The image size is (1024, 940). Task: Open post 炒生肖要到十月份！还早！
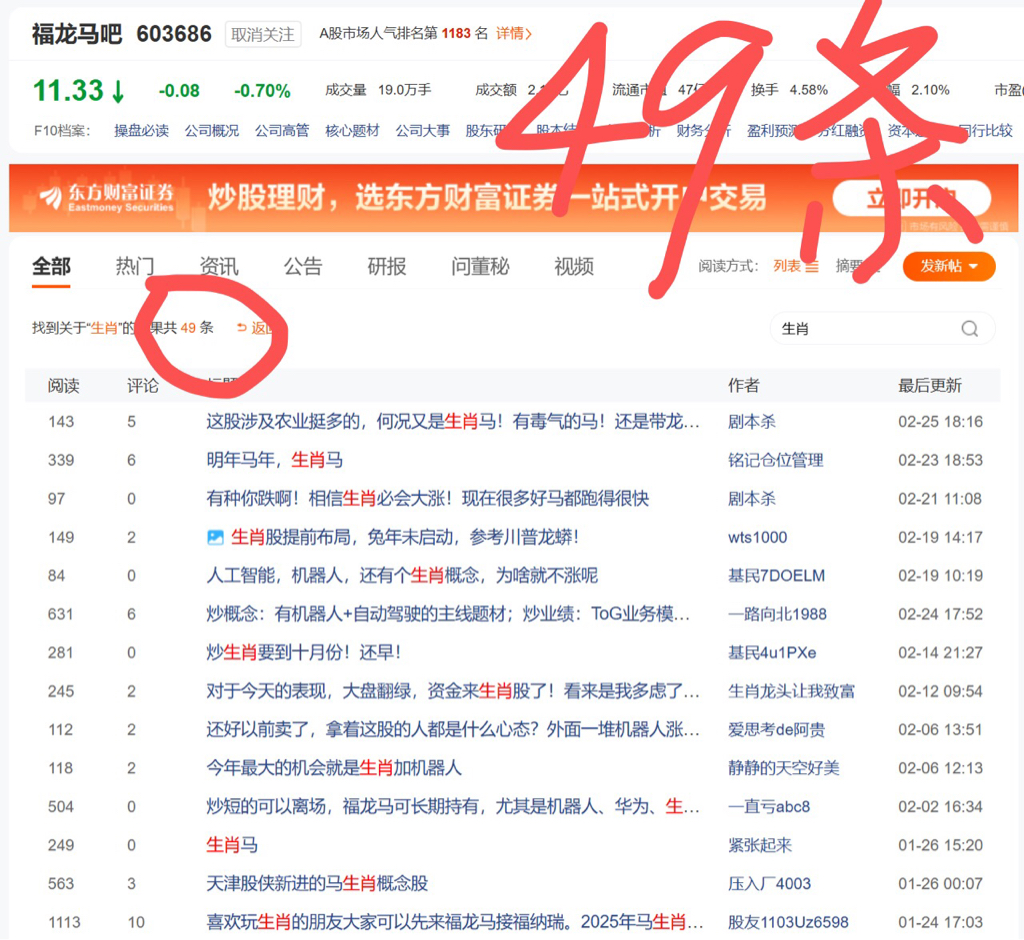click(304, 653)
